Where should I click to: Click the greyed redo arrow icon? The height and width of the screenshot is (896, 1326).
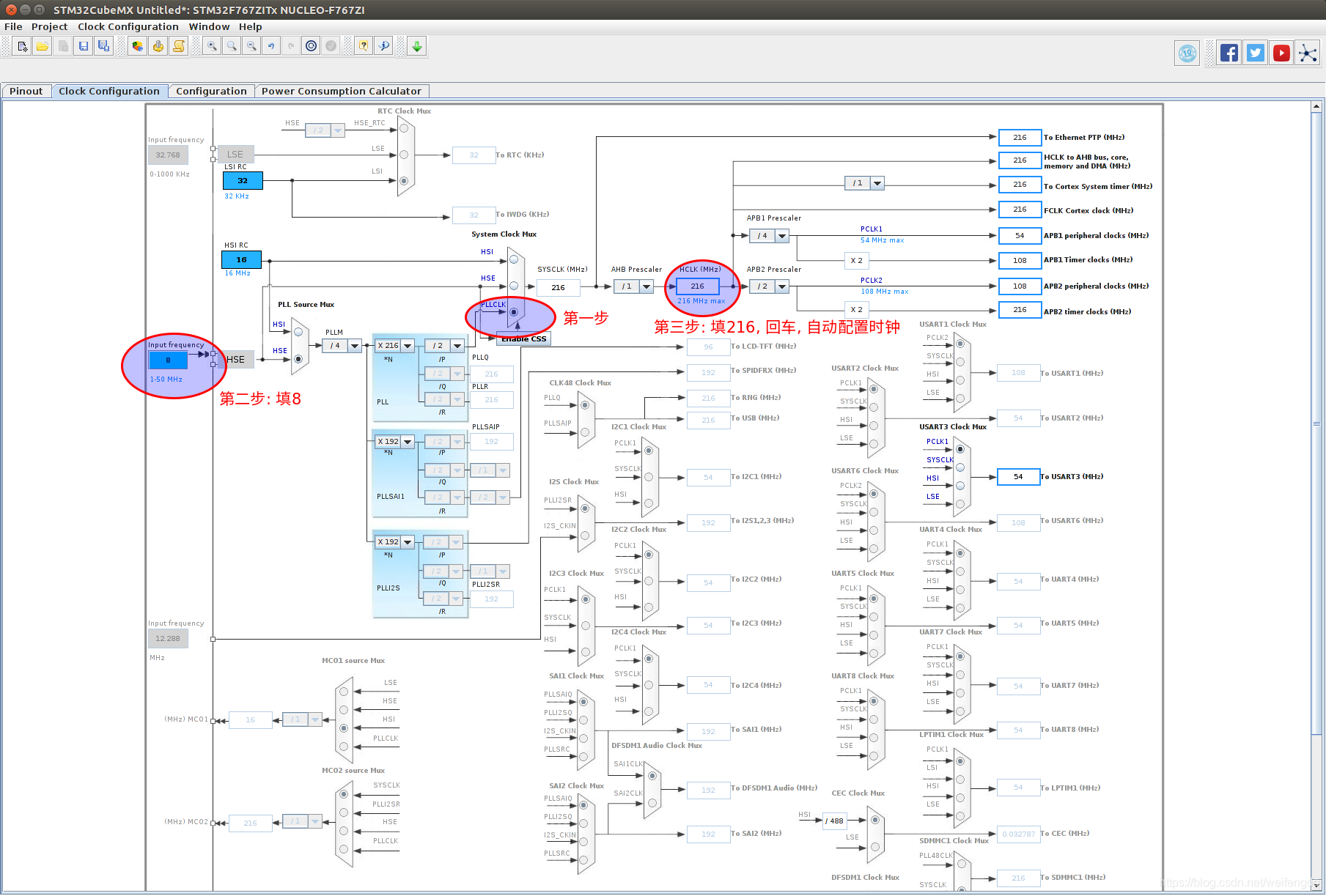(x=291, y=46)
